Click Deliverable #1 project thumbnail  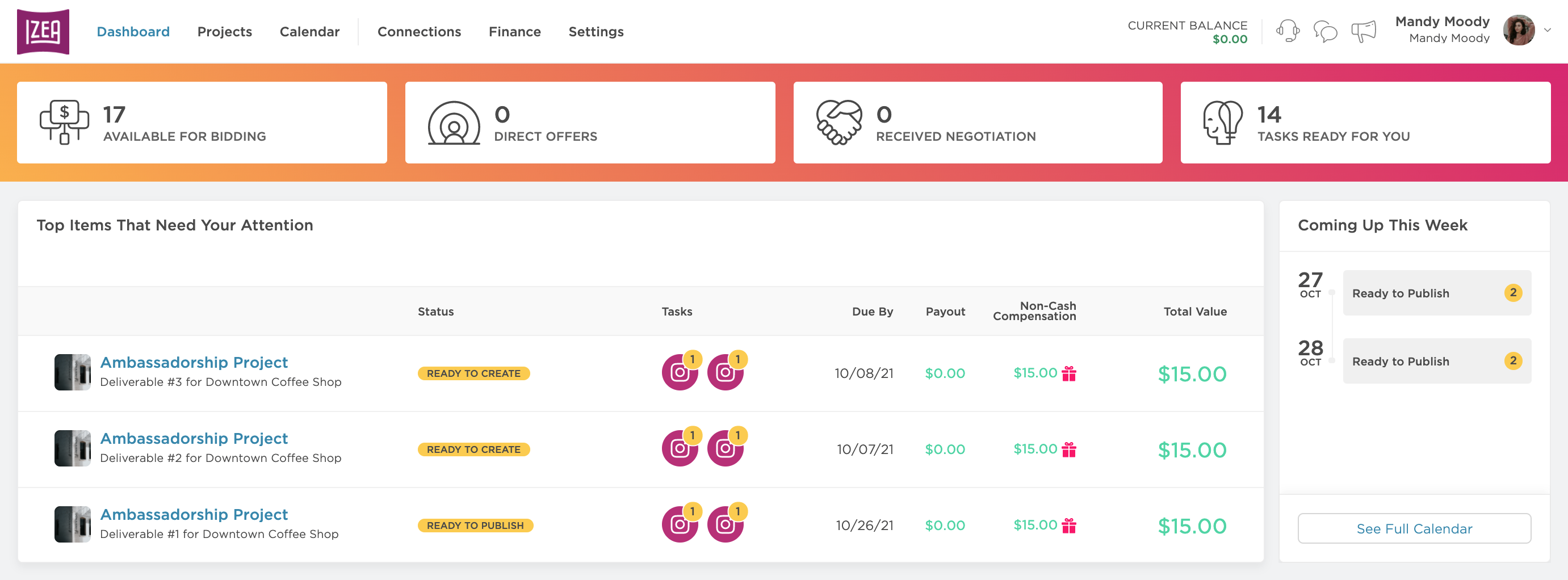tap(73, 524)
